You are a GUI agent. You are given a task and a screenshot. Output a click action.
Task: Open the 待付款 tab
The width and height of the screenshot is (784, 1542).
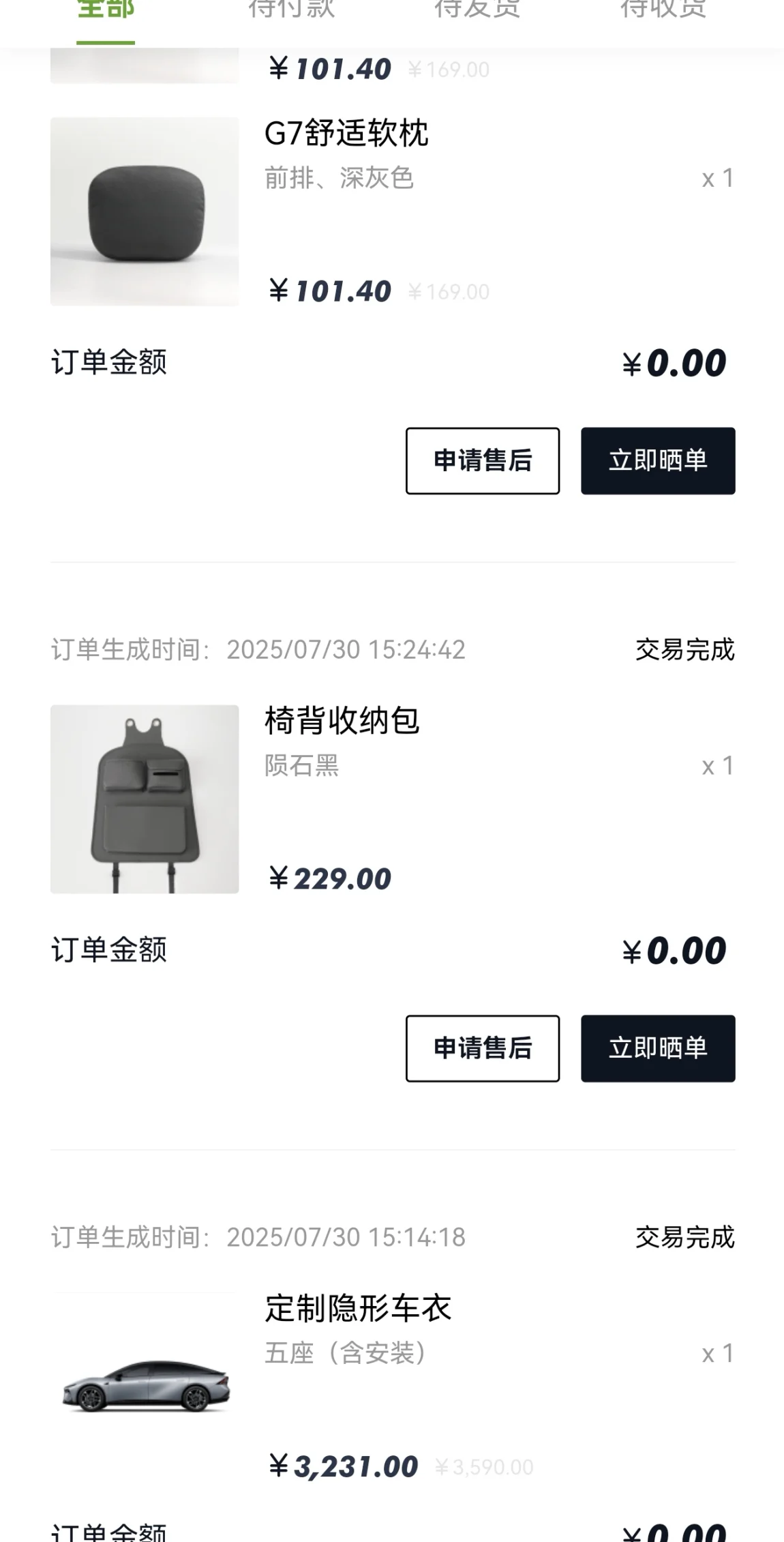tap(292, 10)
